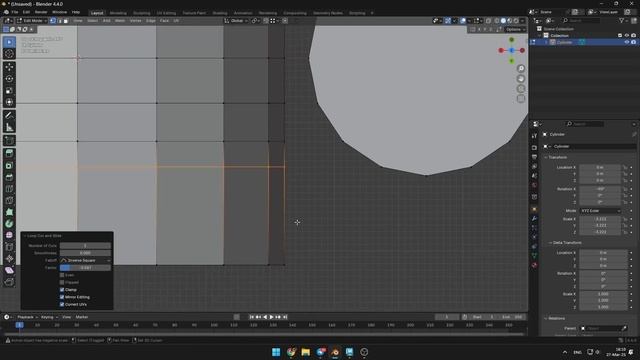Open the Render menu
The image size is (640, 360).
click(41, 12)
